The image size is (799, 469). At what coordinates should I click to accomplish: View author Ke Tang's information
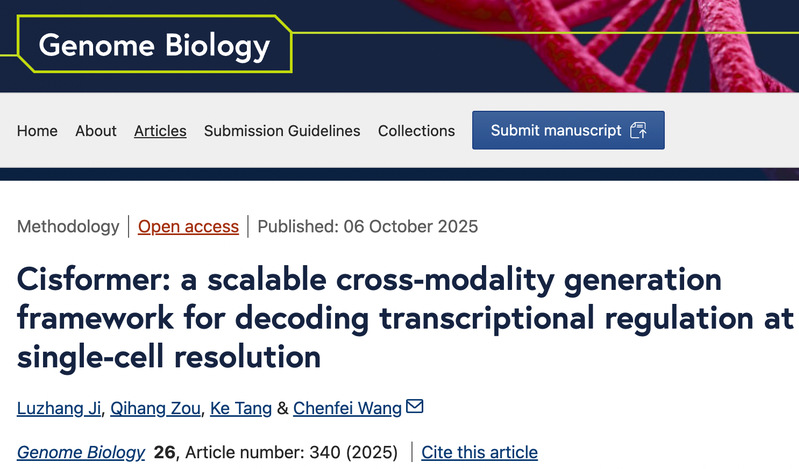(x=237, y=408)
